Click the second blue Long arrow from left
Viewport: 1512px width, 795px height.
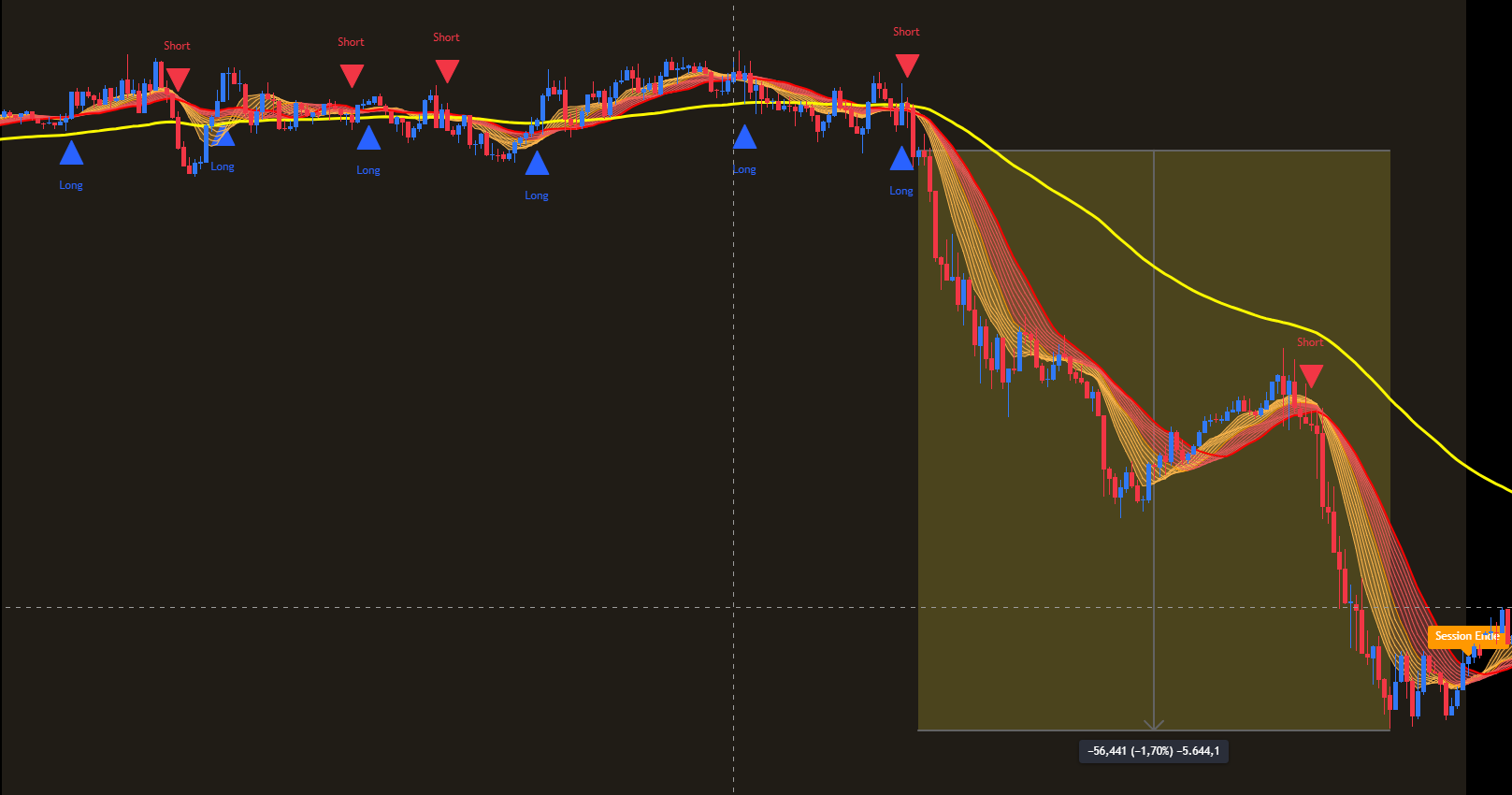point(223,137)
